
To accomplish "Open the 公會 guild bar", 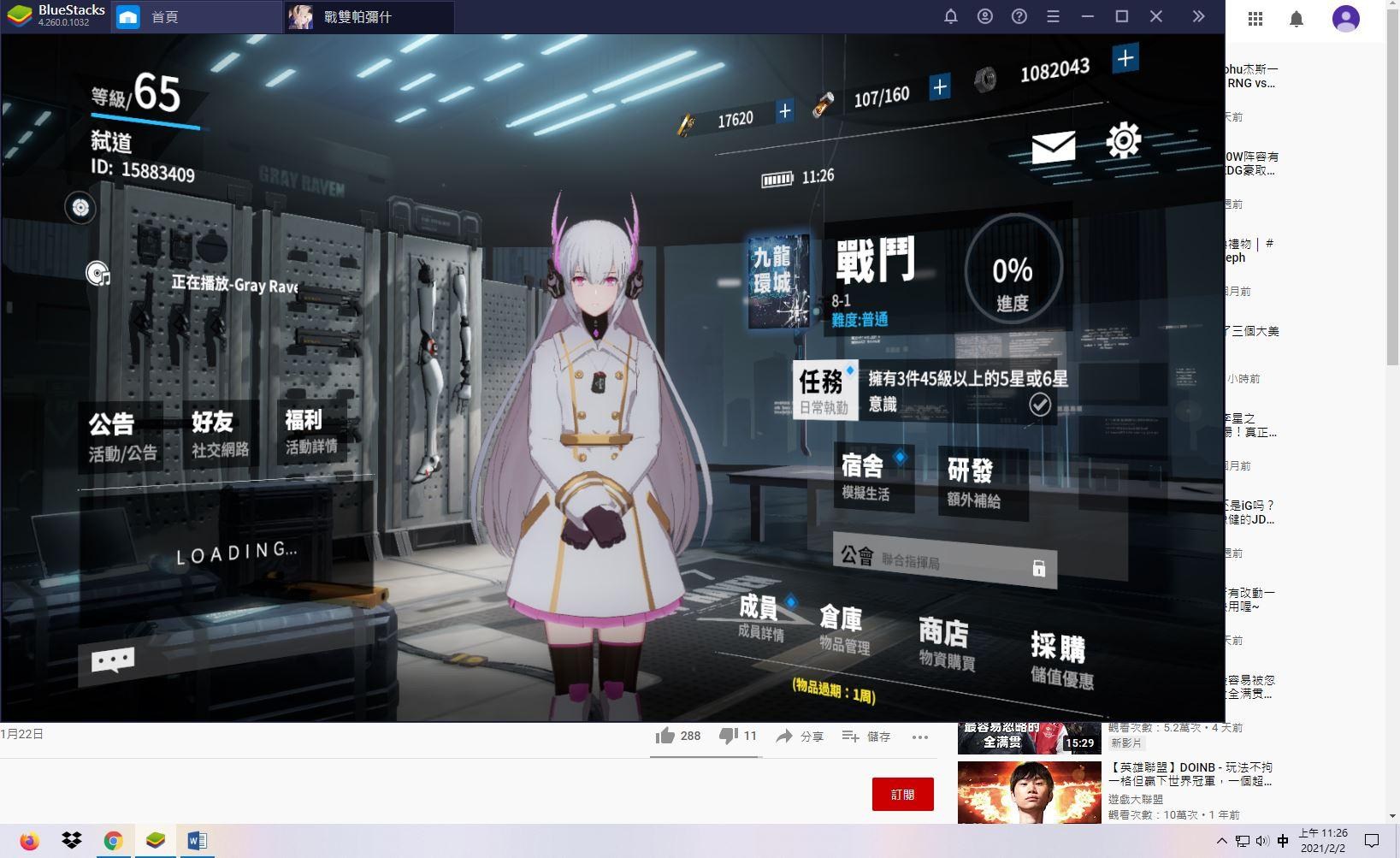I will 945,561.
